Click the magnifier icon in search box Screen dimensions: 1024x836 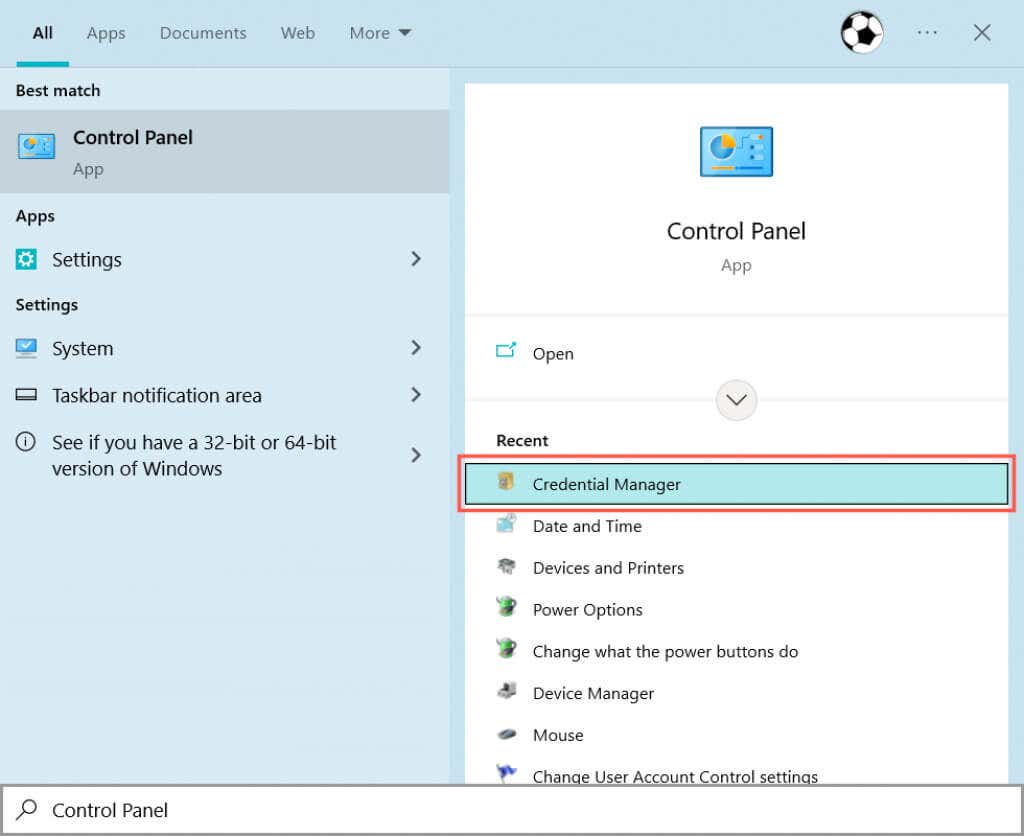tap(27, 810)
